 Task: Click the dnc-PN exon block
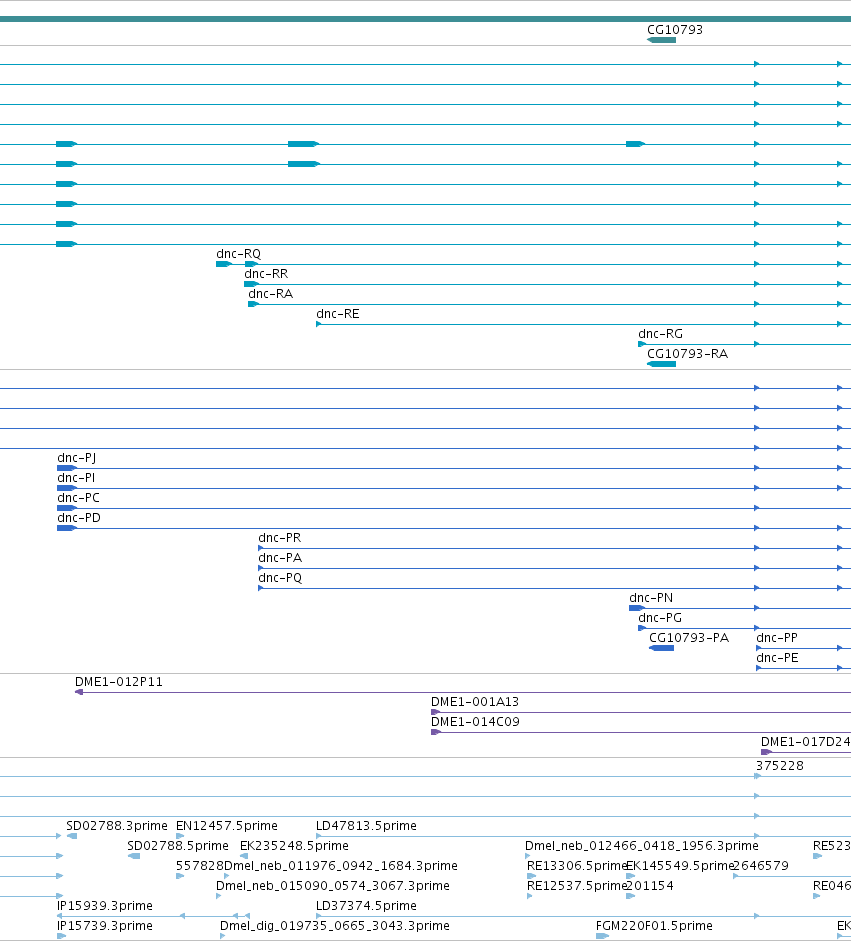[x=637, y=608]
